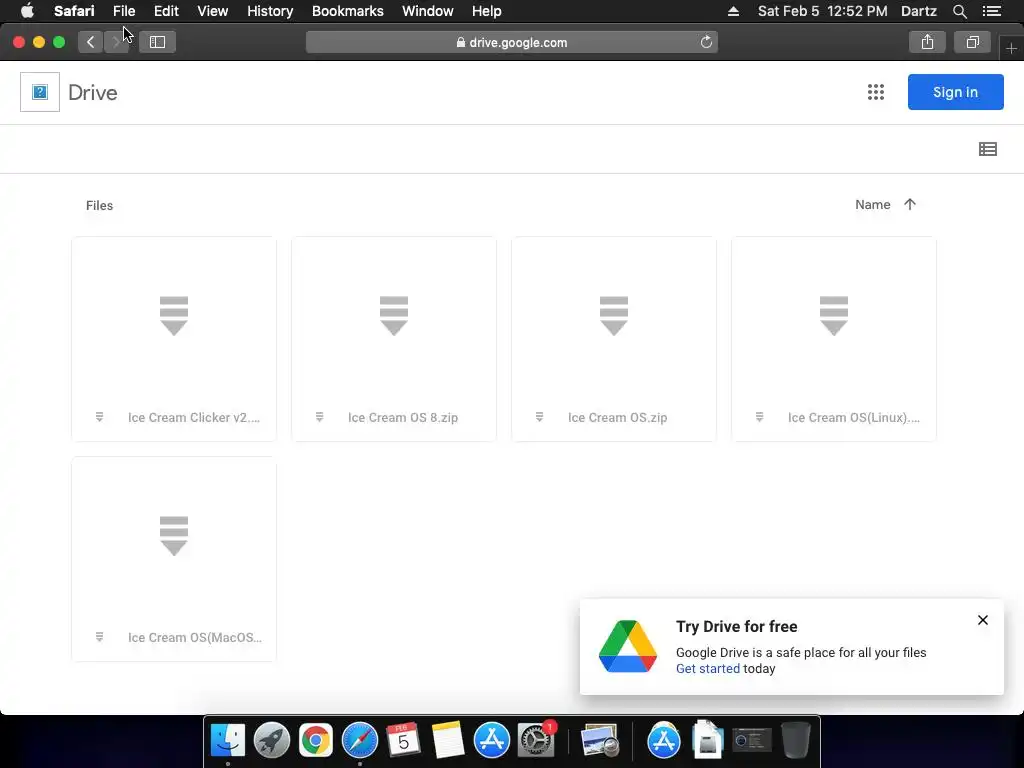Open Safari compass icon in dock
Viewport: 1024px width, 768px height.
click(360, 740)
